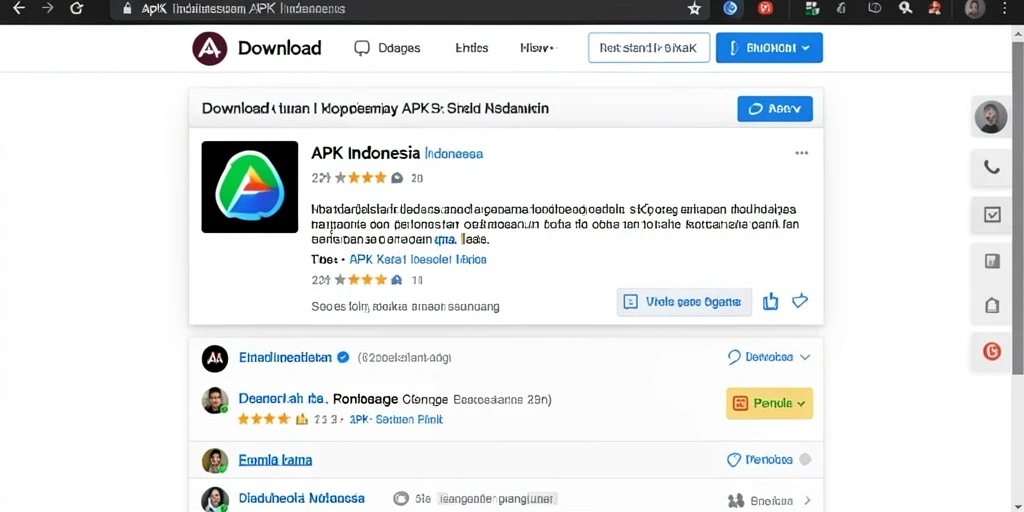Click the square document icon in the right sidebar

click(991, 261)
